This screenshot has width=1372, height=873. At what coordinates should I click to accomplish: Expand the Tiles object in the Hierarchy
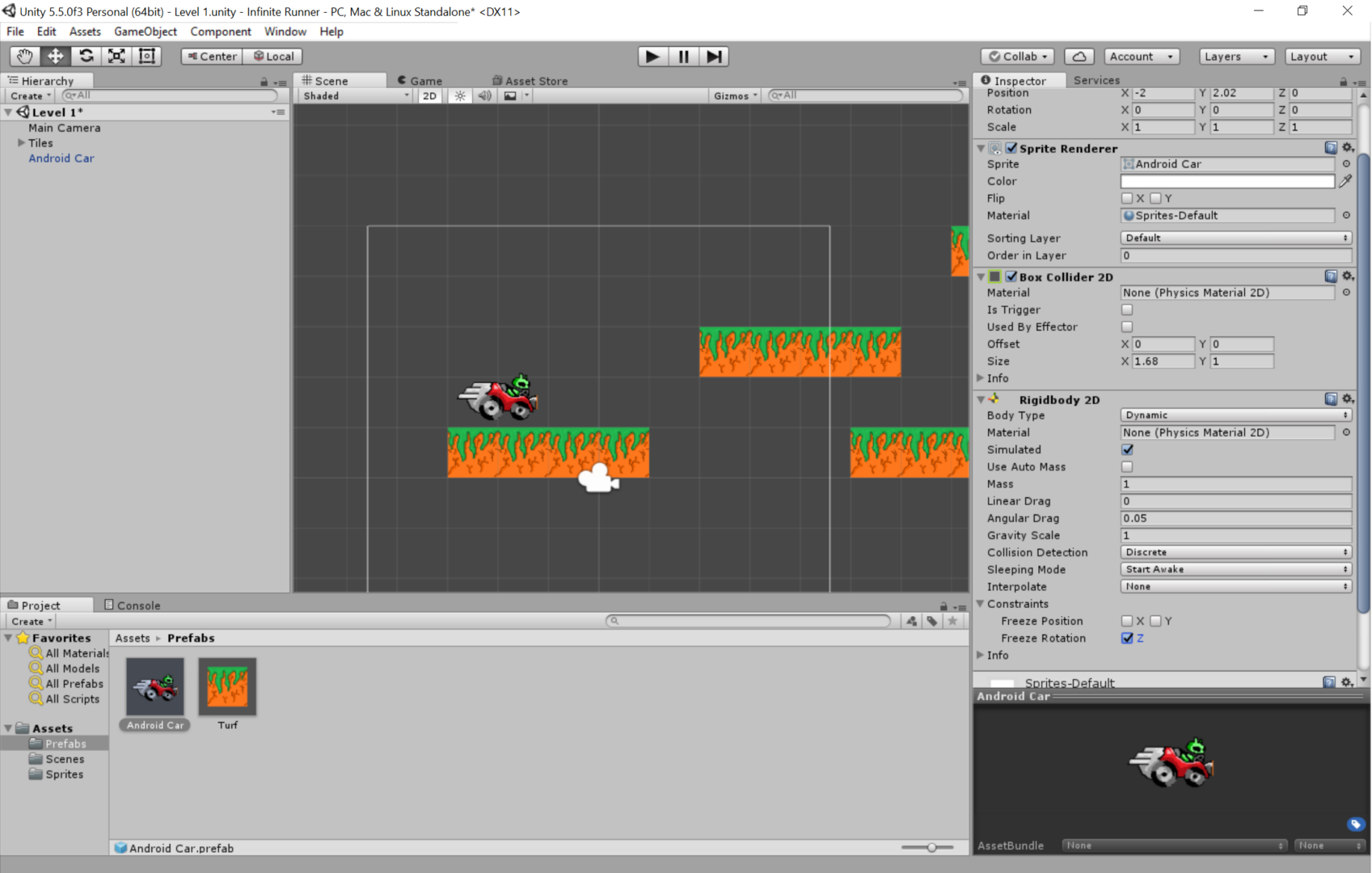21,142
